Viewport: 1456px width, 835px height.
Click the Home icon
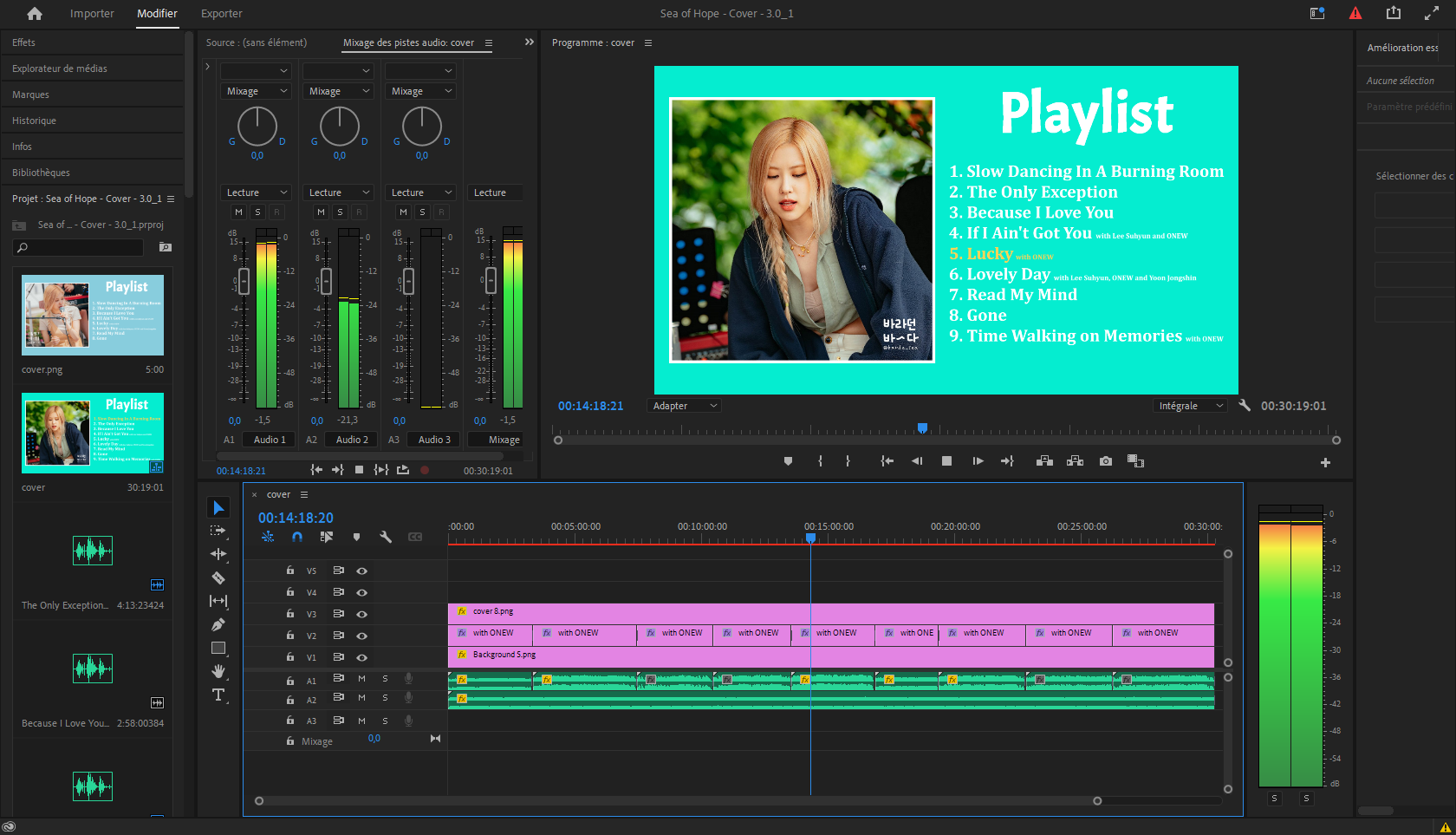[35, 14]
